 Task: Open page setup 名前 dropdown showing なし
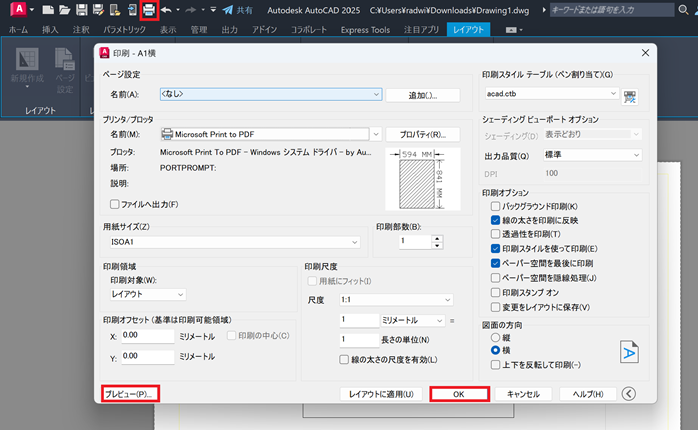click(271, 94)
